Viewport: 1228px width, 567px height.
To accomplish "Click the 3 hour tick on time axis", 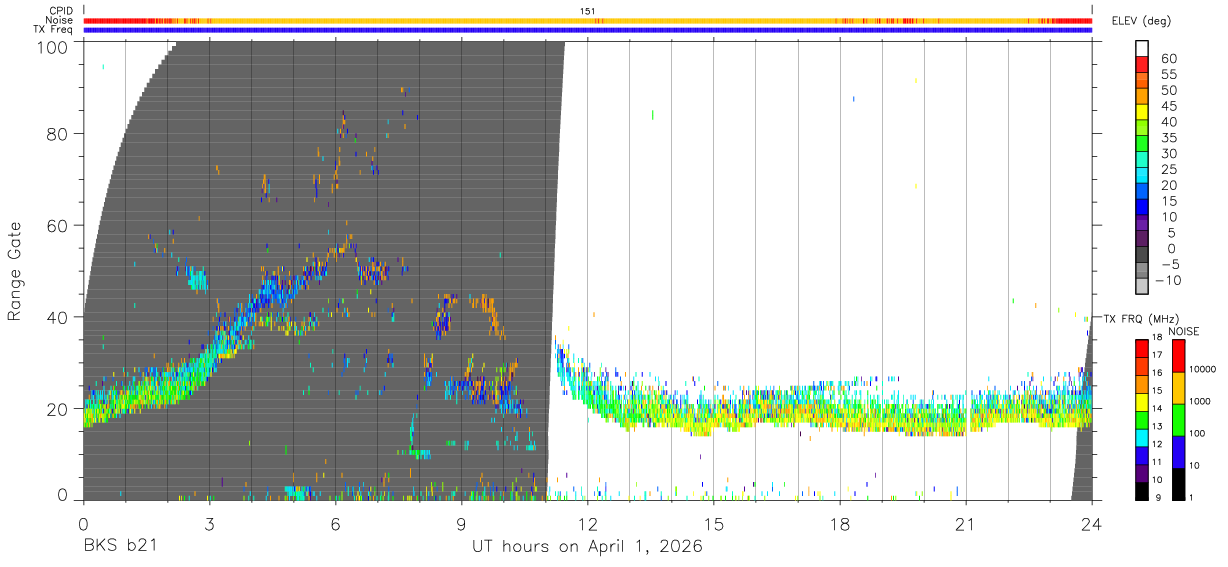I will point(210,523).
